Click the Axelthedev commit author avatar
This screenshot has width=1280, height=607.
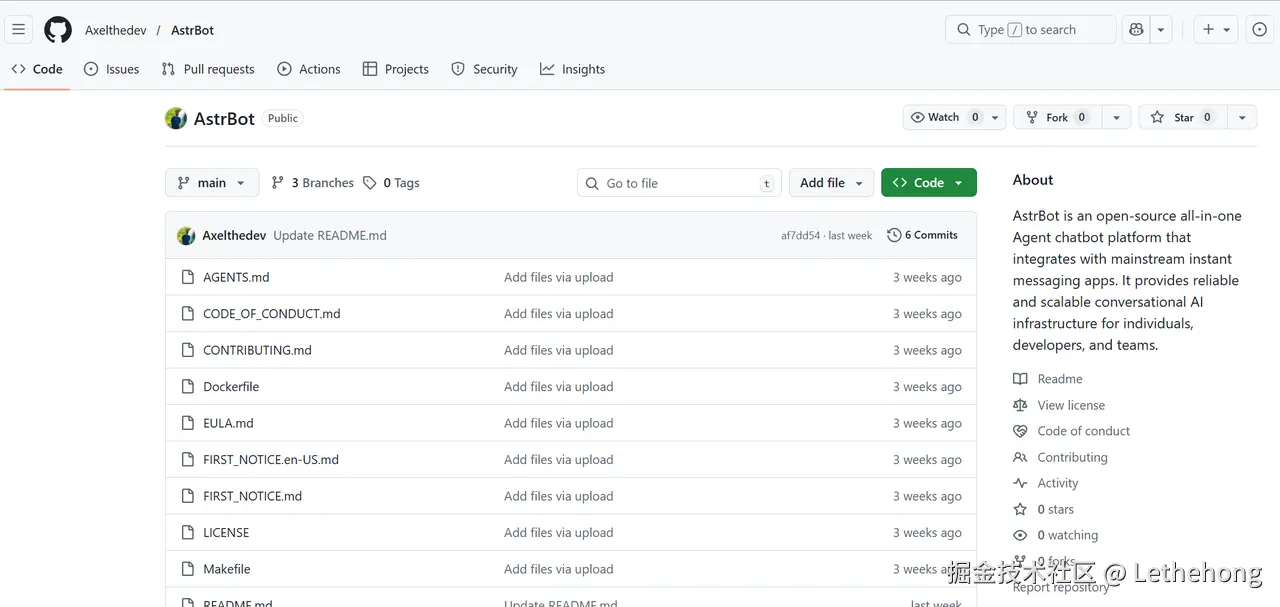tap(186, 236)
